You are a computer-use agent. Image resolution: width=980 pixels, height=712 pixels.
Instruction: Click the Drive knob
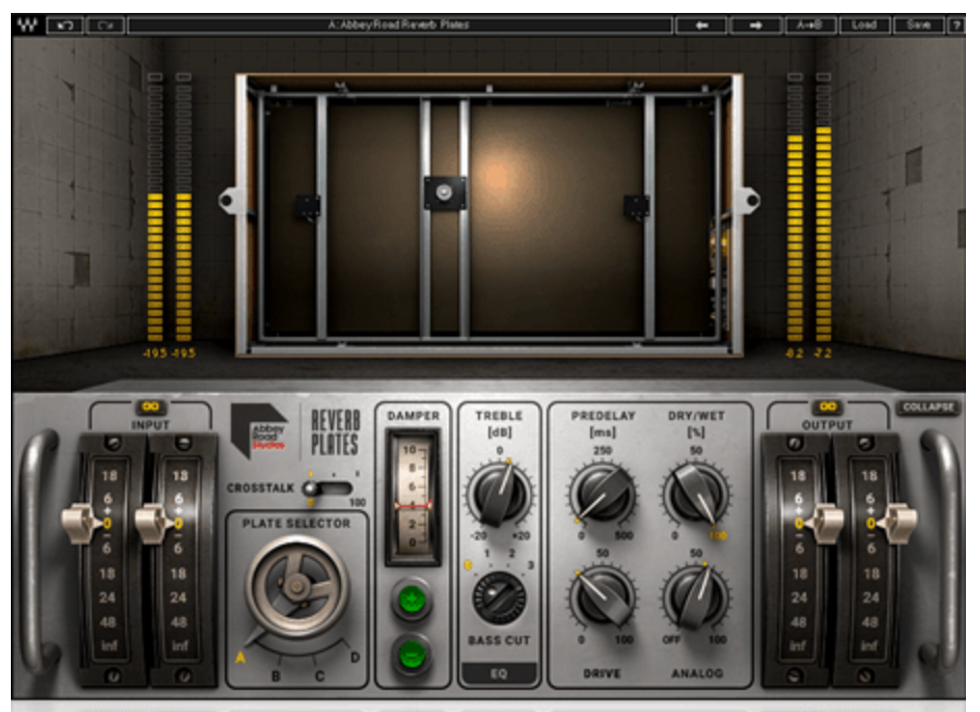(602, 598)
